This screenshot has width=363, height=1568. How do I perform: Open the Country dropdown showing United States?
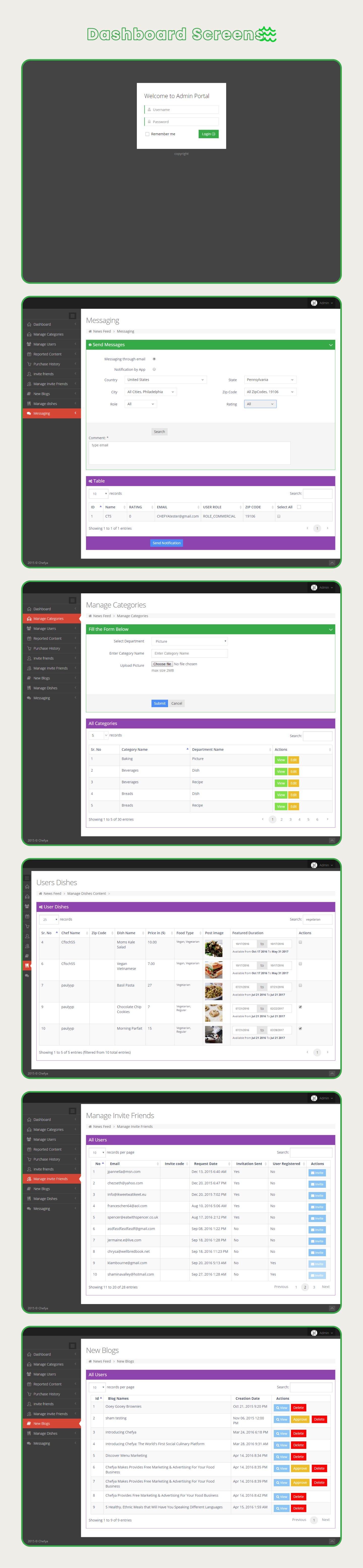pos(166,380)
